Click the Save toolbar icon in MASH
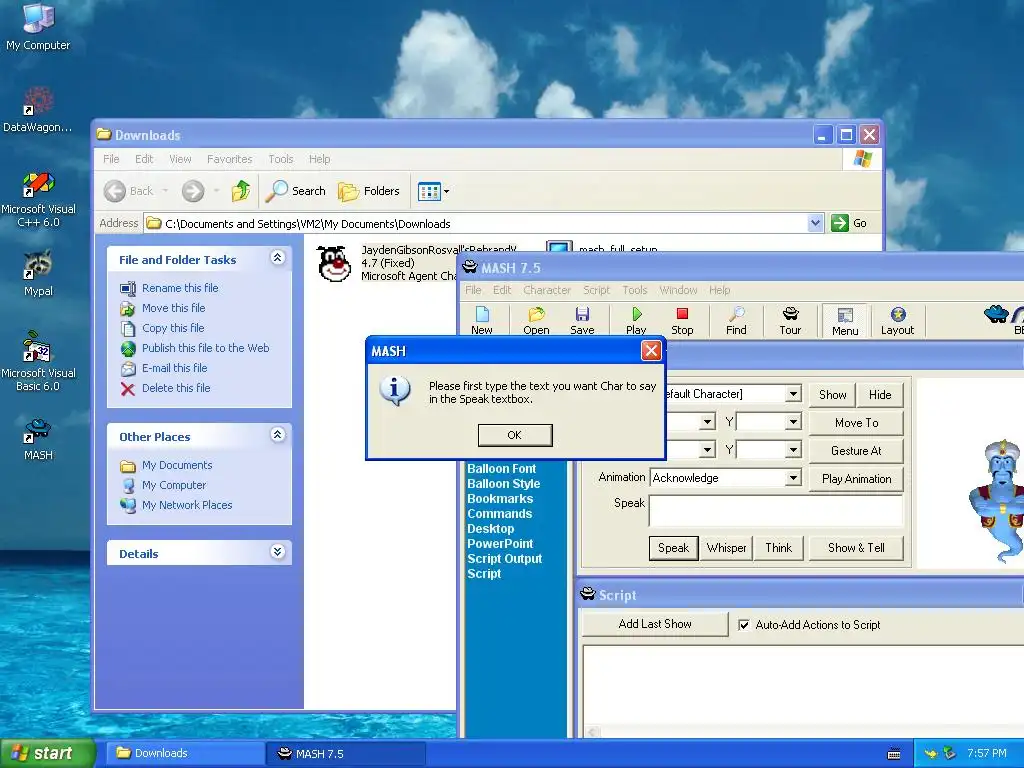1024x768 pixels. 582,321
